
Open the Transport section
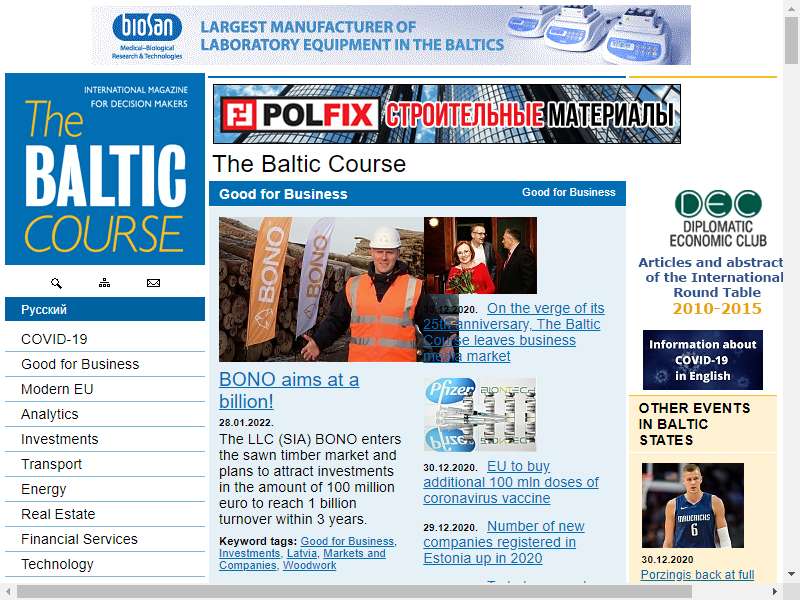(105, 464)
